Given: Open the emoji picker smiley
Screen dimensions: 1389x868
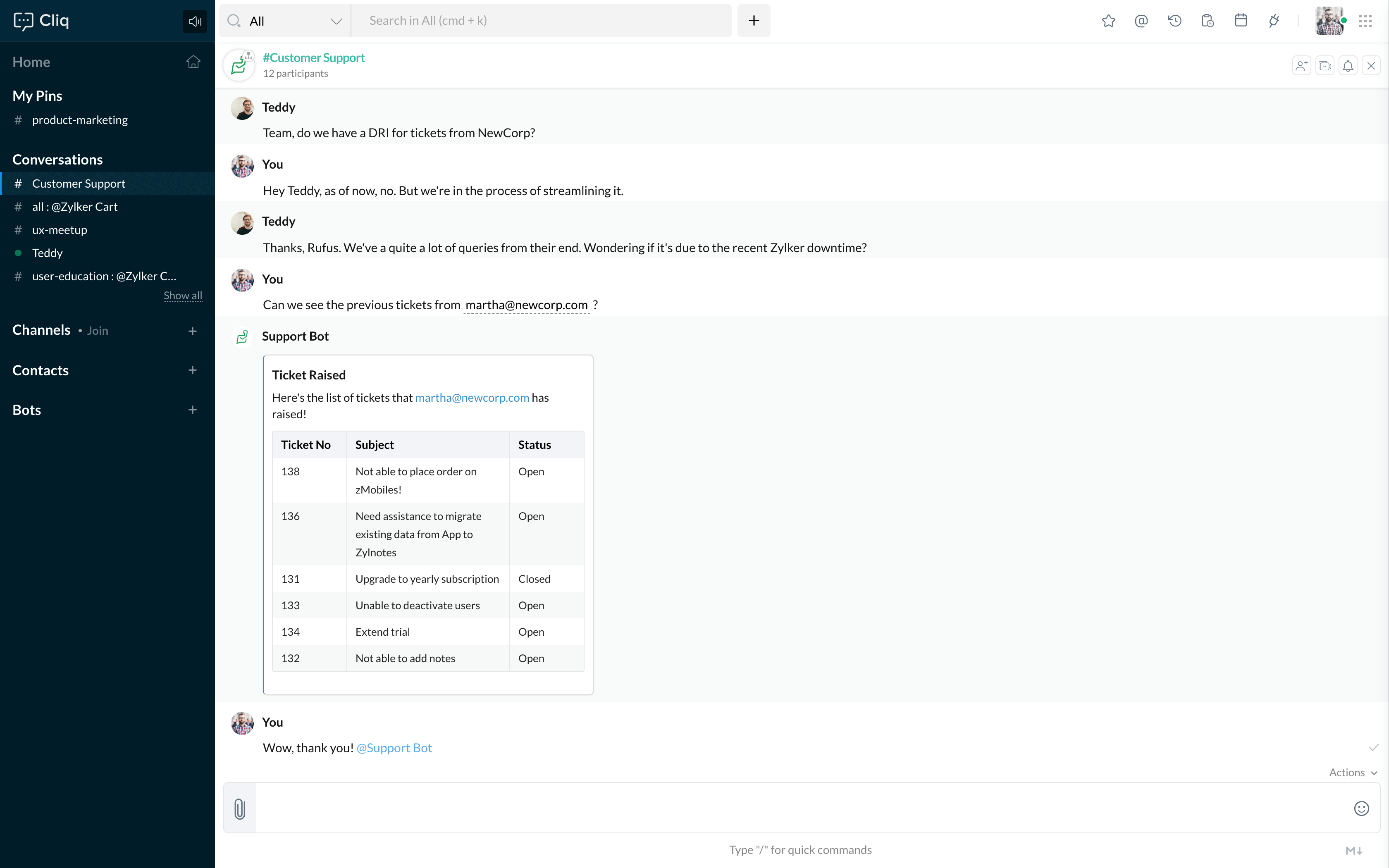Looking at the screenshot, I should point(1361,808).
